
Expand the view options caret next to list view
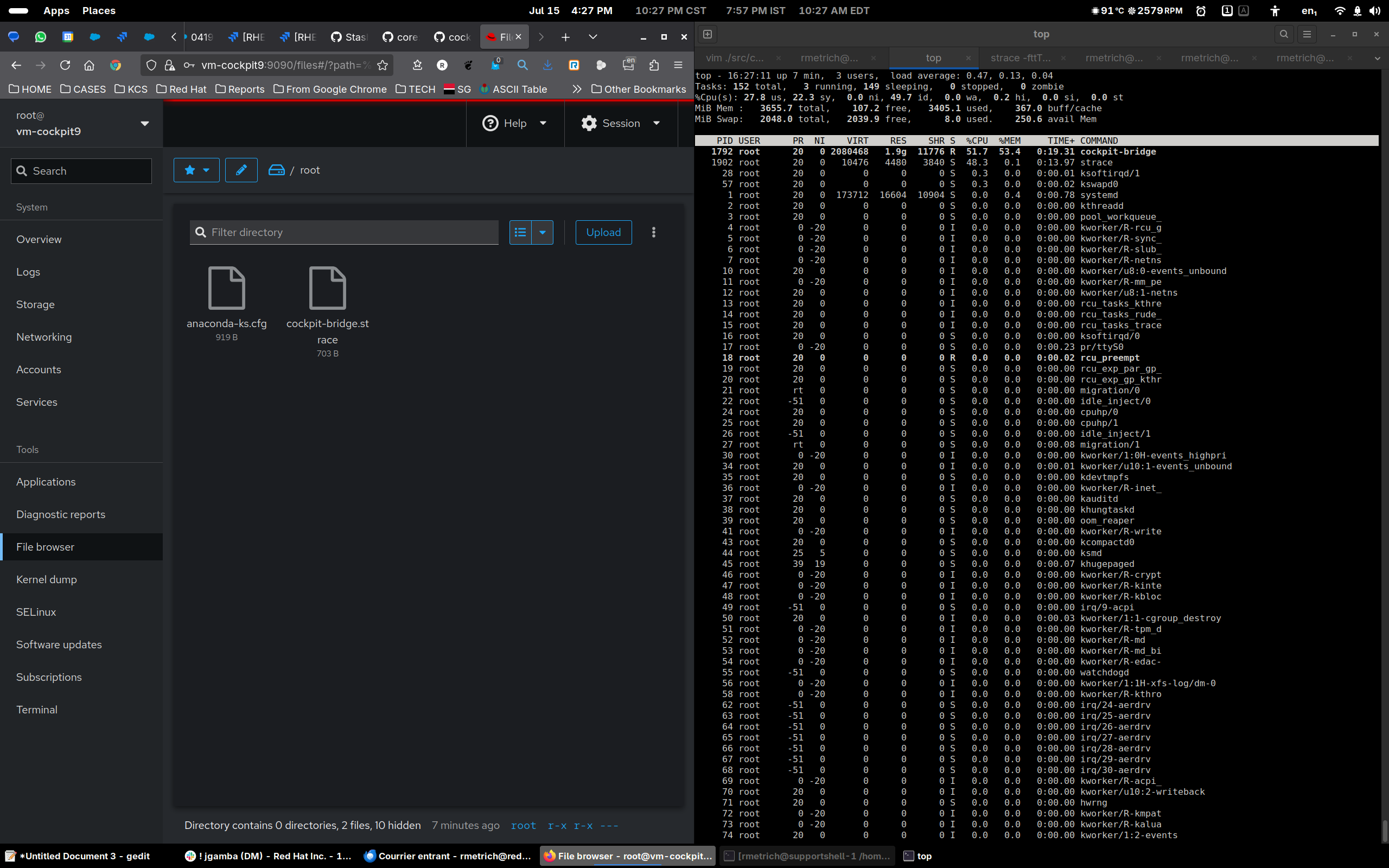(543, 233)
